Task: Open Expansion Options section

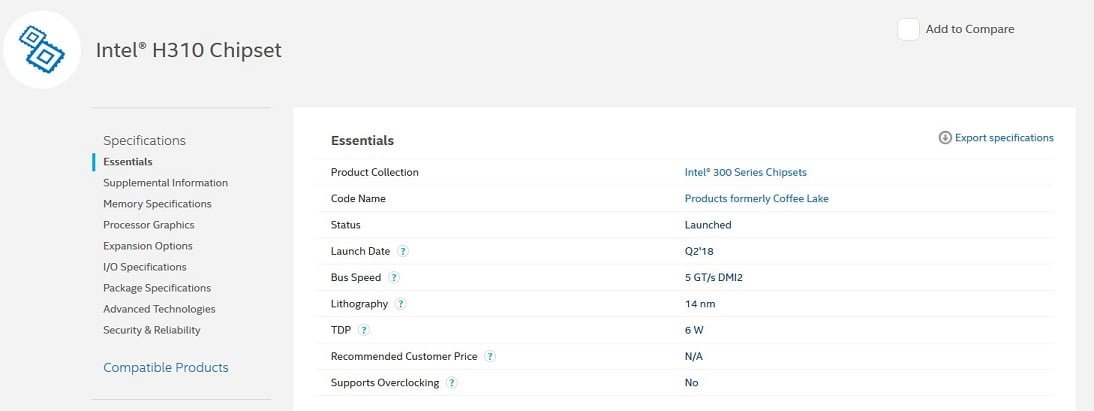Action: click(148, 246)
